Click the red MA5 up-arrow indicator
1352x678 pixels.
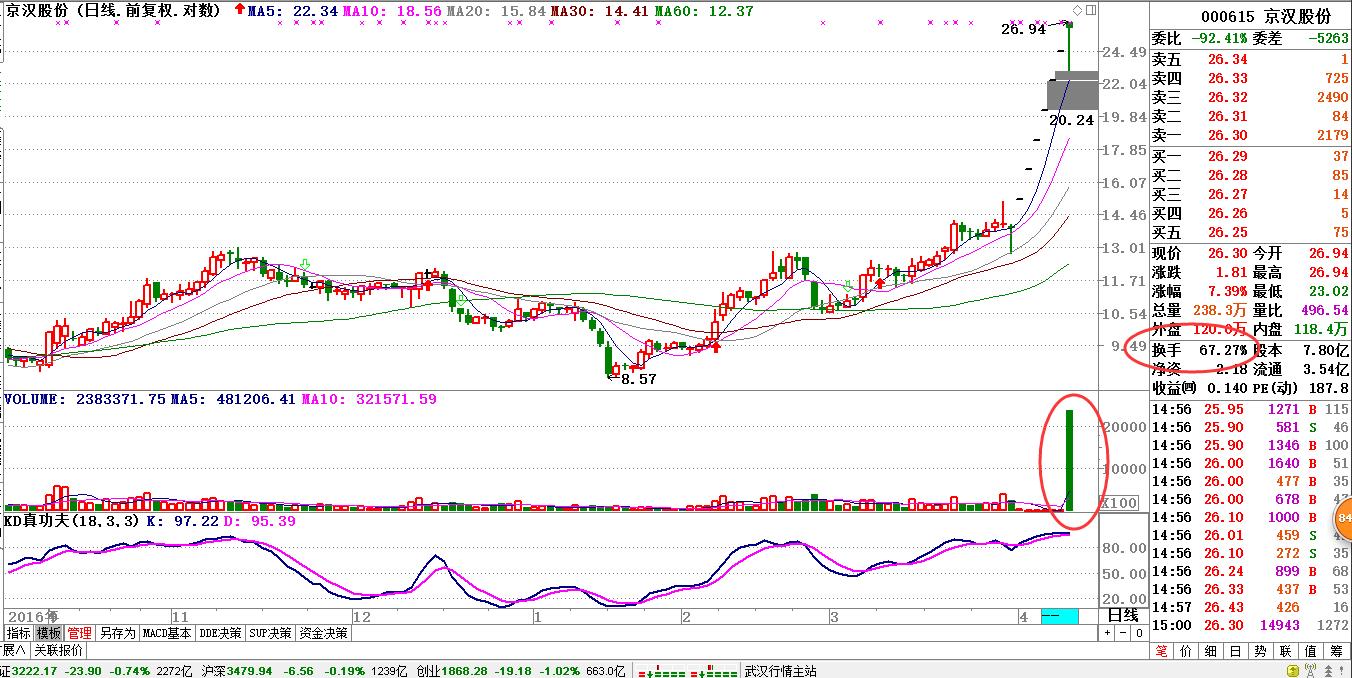tap(237, 10)
